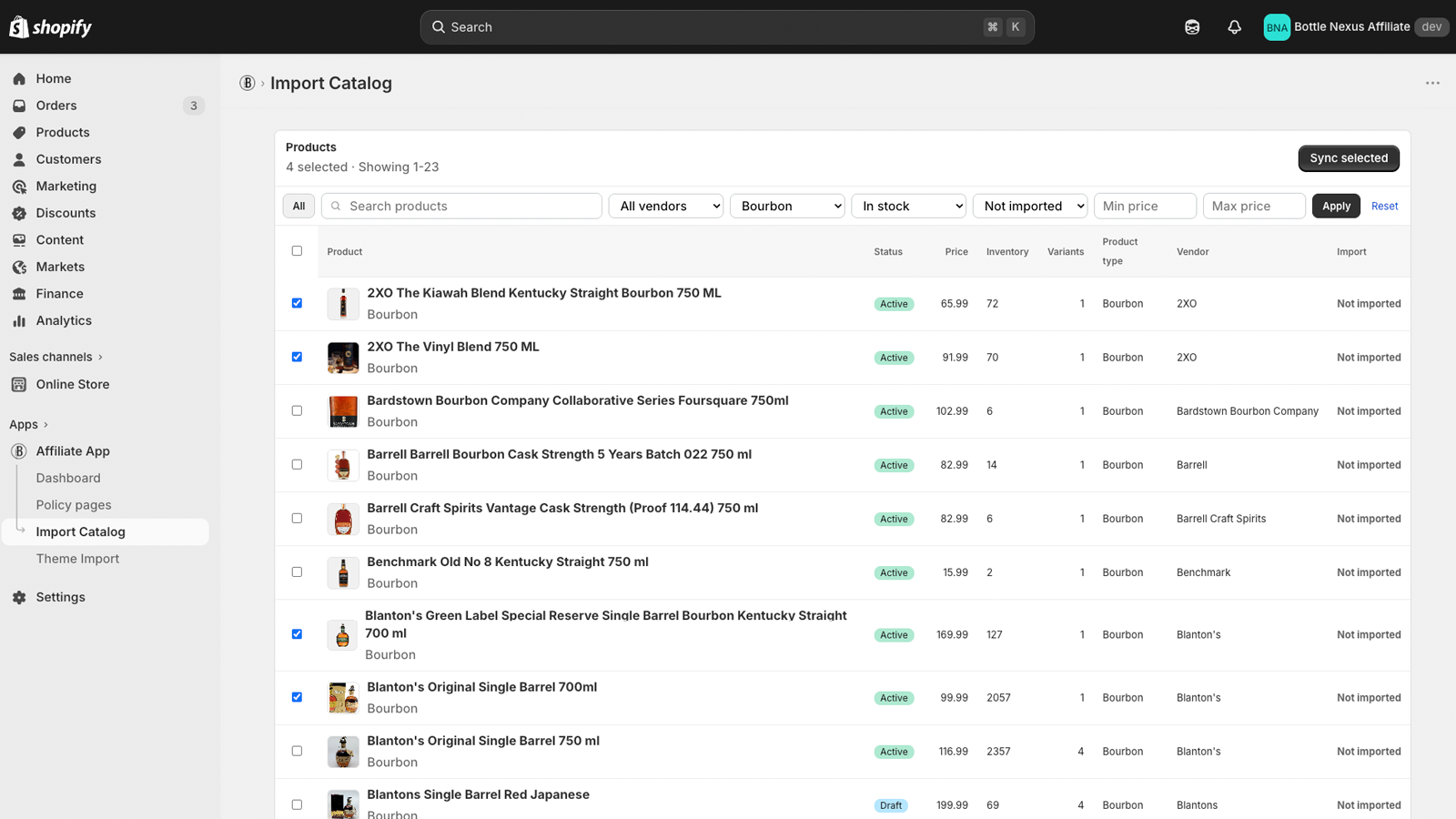Click the Draft status badge for Blantons Red Japanese
This screenshot has width=1456, height=819.
coord(891,805)
